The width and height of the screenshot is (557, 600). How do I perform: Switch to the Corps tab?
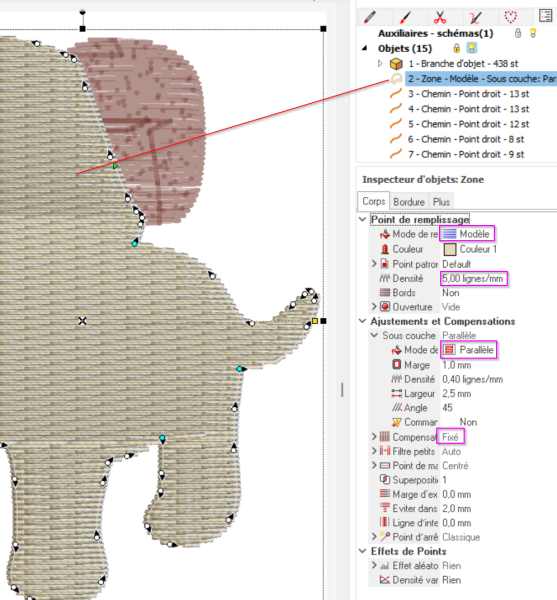[374, 201]
